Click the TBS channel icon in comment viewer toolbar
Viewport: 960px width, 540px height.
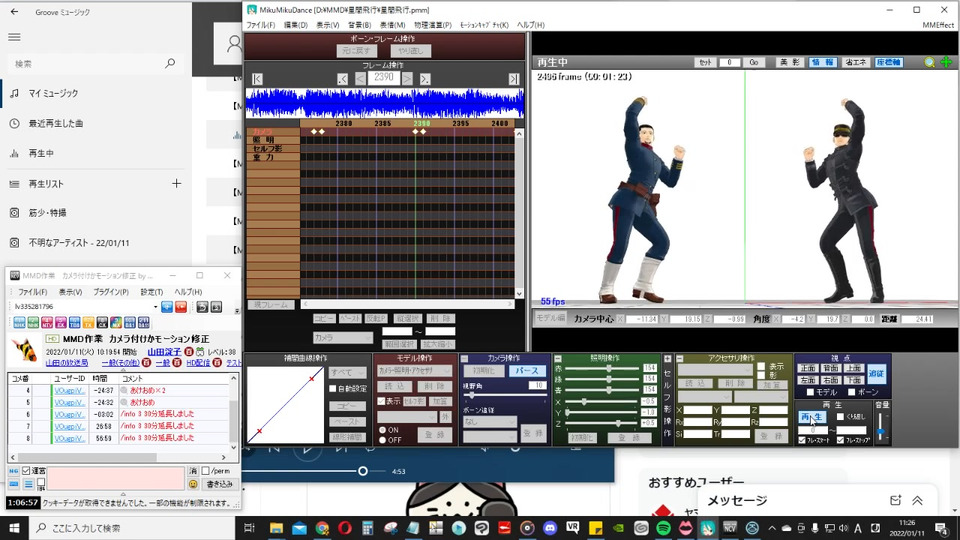[x=74, y=322]
